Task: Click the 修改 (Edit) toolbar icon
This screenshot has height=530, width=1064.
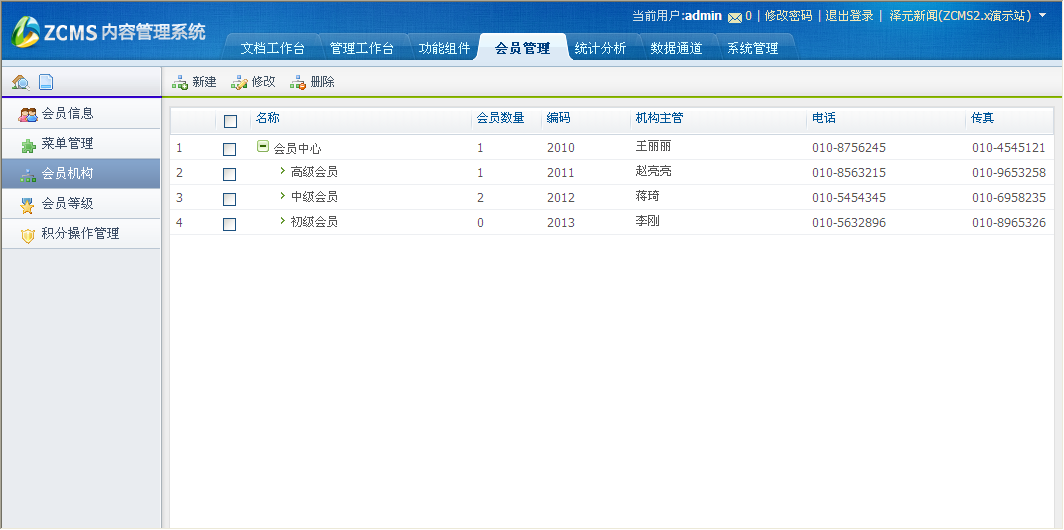Action: [x=239, y=82]
